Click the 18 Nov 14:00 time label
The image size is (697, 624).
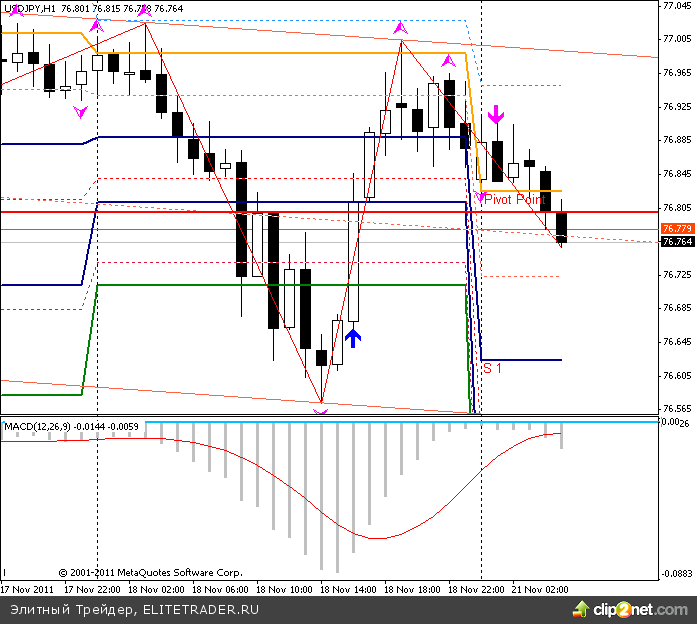click(349, 590)
